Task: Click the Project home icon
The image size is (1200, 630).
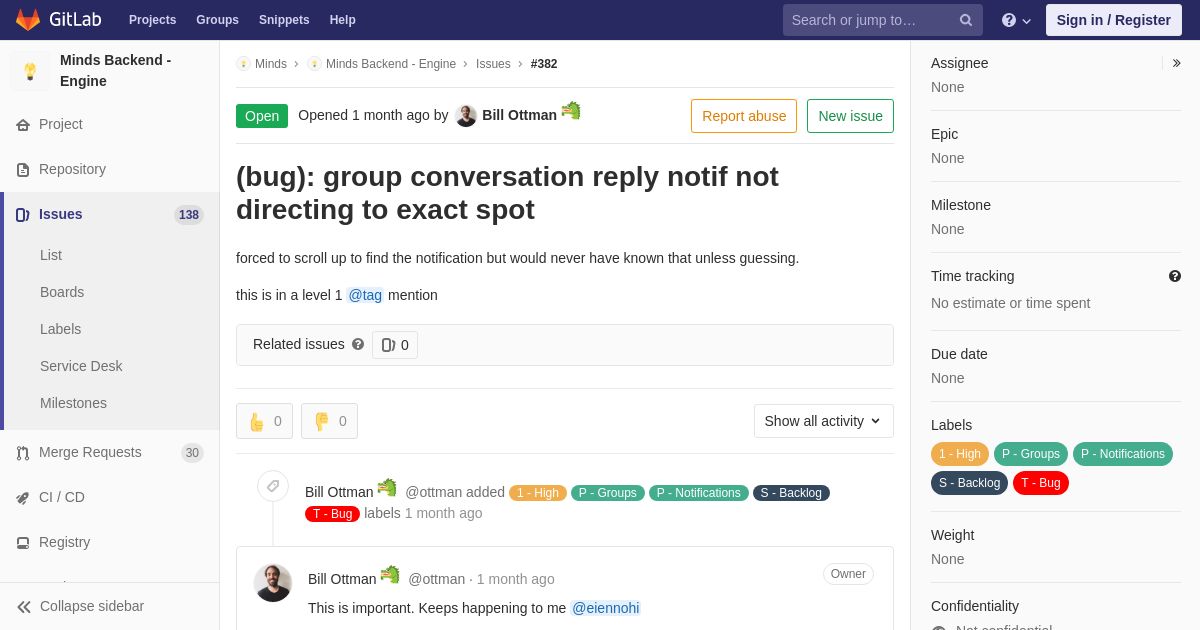Action: (x=23, y=125)
